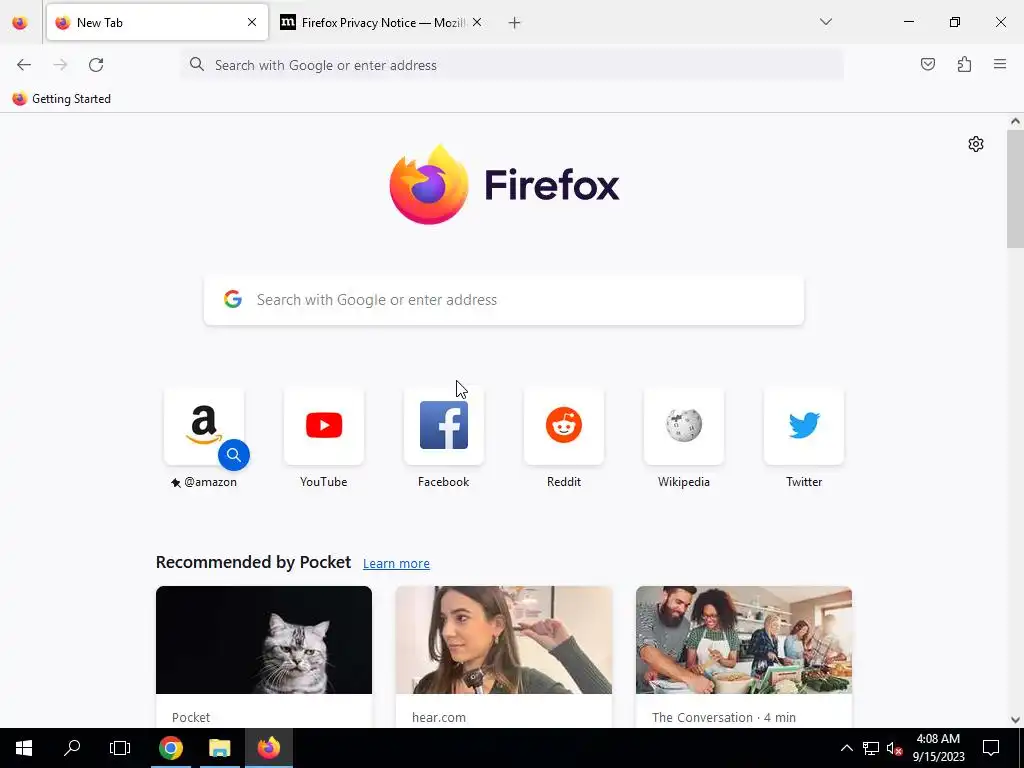Viewport: 1024px width, 768px height.
Task: Open the Reddit shortcut tile
Action: (564, 426)
